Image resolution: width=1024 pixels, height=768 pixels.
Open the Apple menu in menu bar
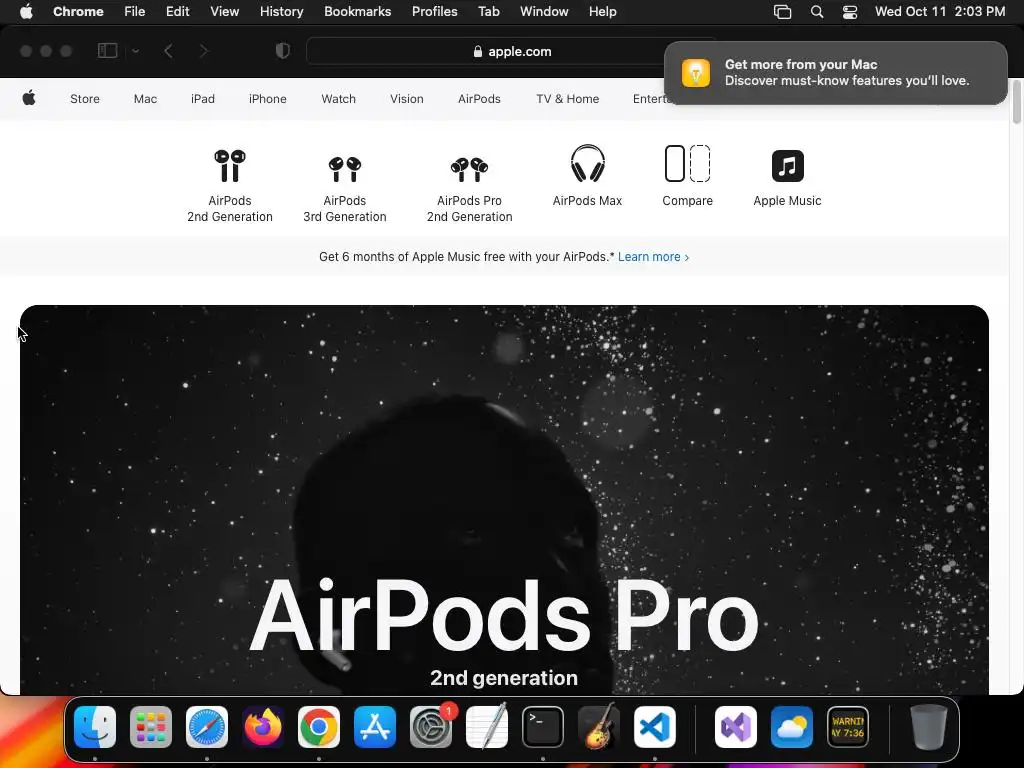coord(26,12)
